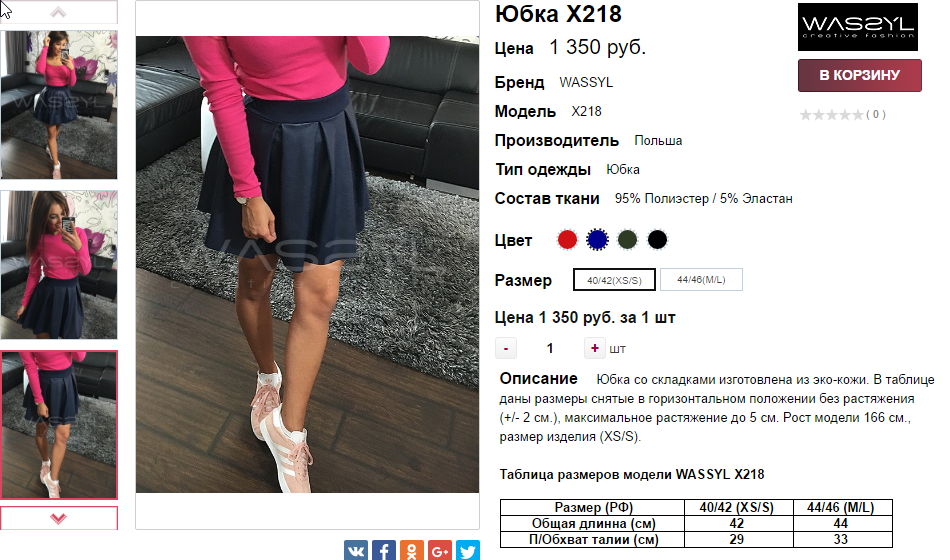The width and height of the screenshot is (950, 560).
Task: Pick the red color swatch
Action: coord(567,239)
